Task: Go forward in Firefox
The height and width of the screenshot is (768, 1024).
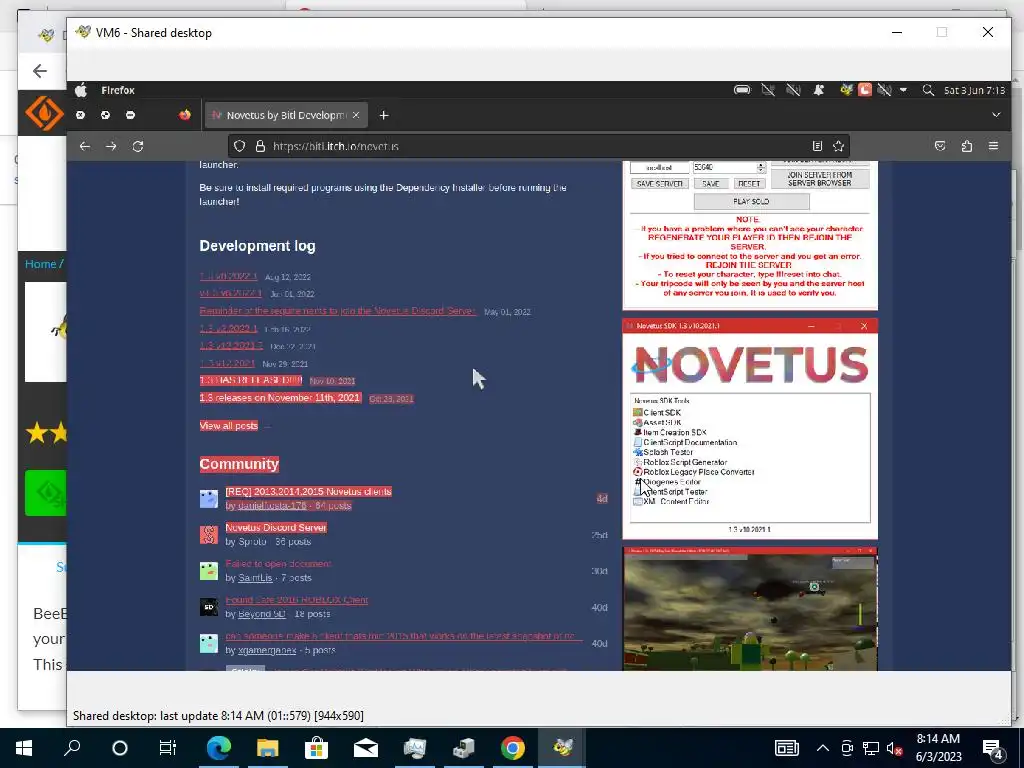Action: [111, 146]
